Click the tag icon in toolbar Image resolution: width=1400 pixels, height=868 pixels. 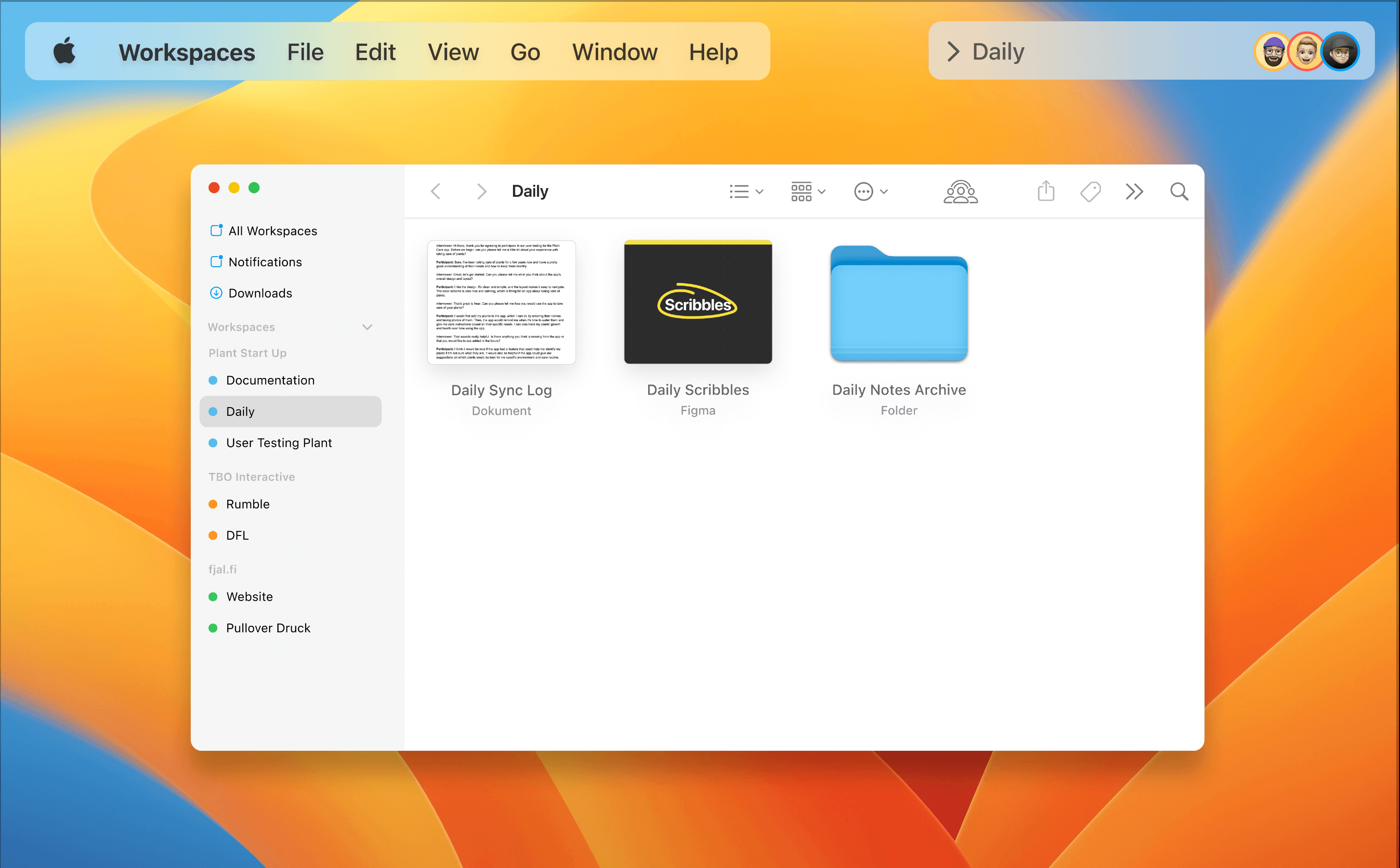(x=1090, y=191)
